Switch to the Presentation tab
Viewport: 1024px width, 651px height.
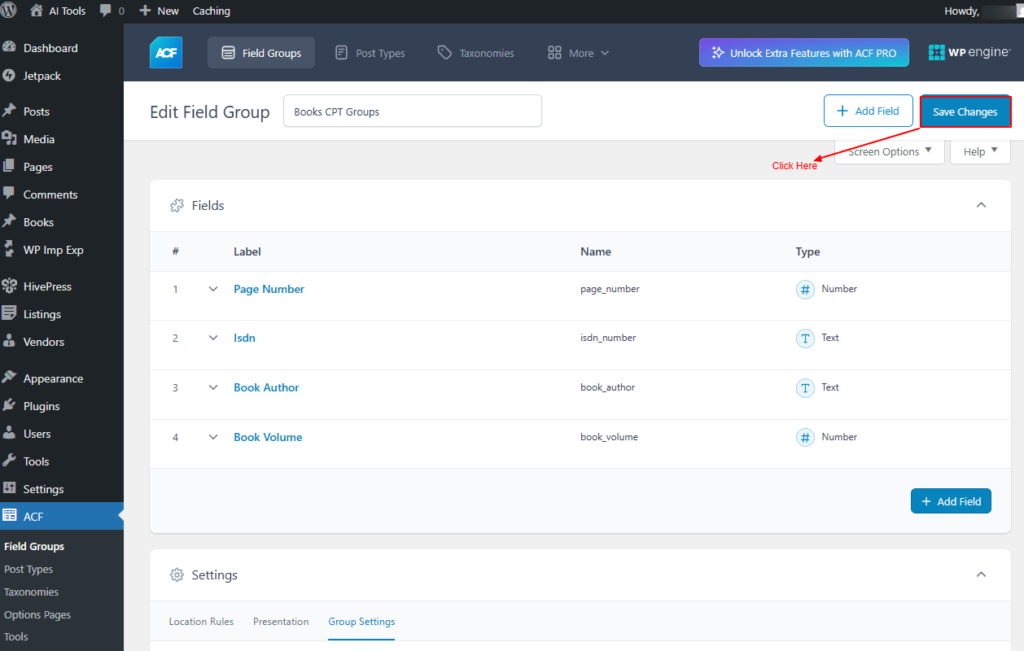click(x=281, y=621)
